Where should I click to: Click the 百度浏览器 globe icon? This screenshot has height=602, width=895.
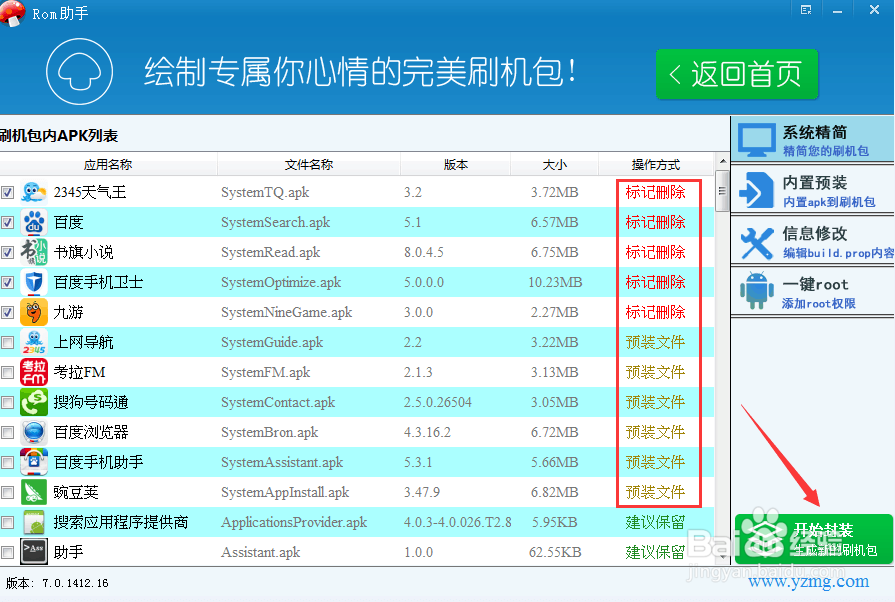pyautogui.click(x=34, y=432)
